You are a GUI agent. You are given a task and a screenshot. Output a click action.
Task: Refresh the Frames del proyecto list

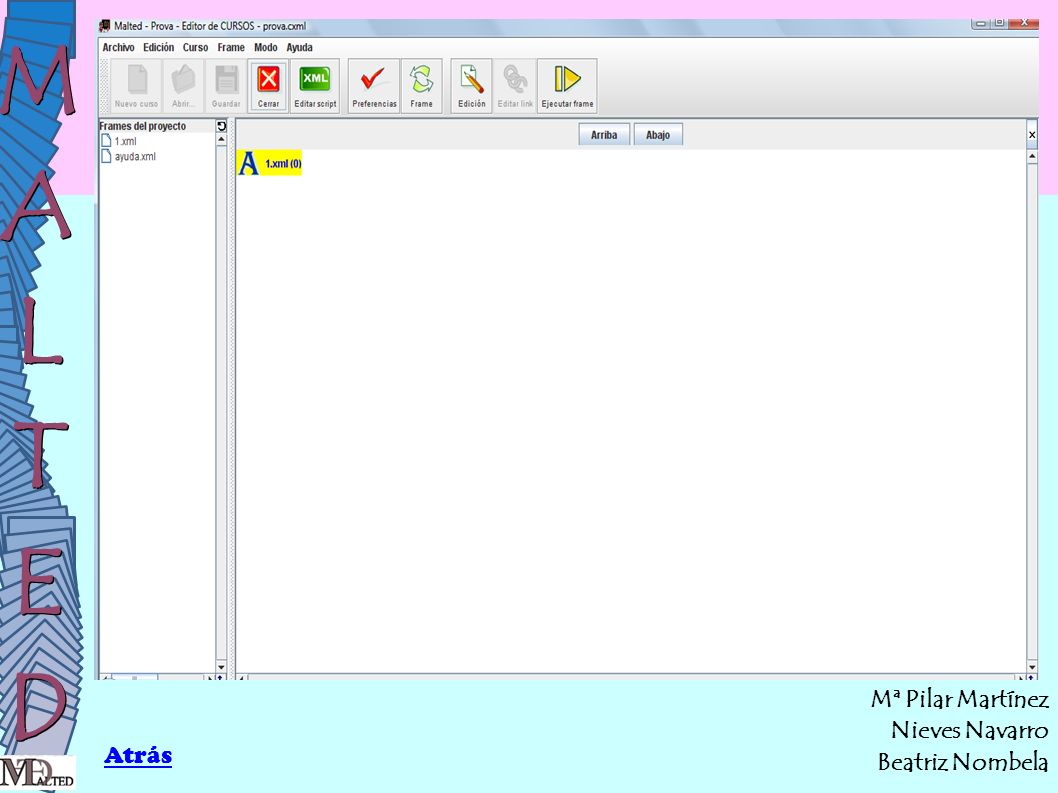221,126
